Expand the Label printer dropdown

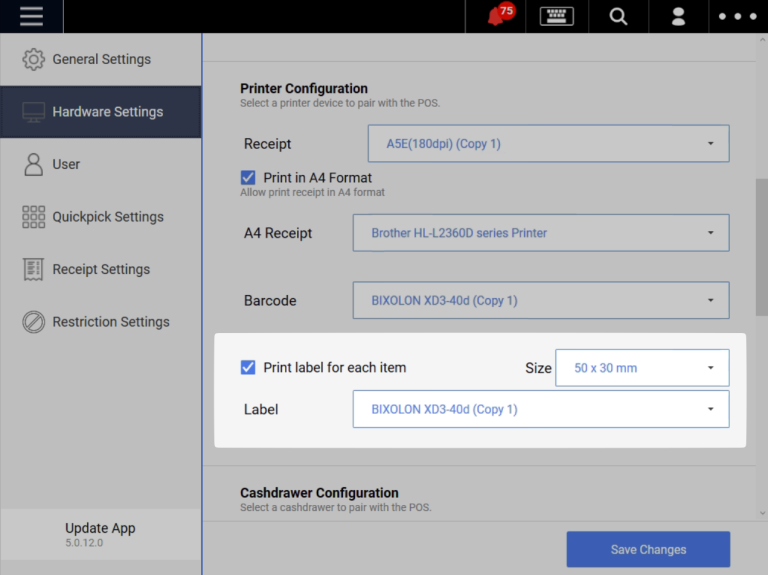540,409
